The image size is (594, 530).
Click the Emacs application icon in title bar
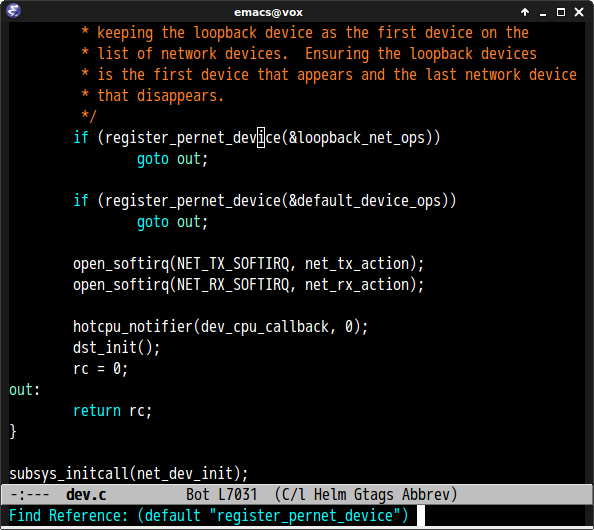[x=13, y=11]
